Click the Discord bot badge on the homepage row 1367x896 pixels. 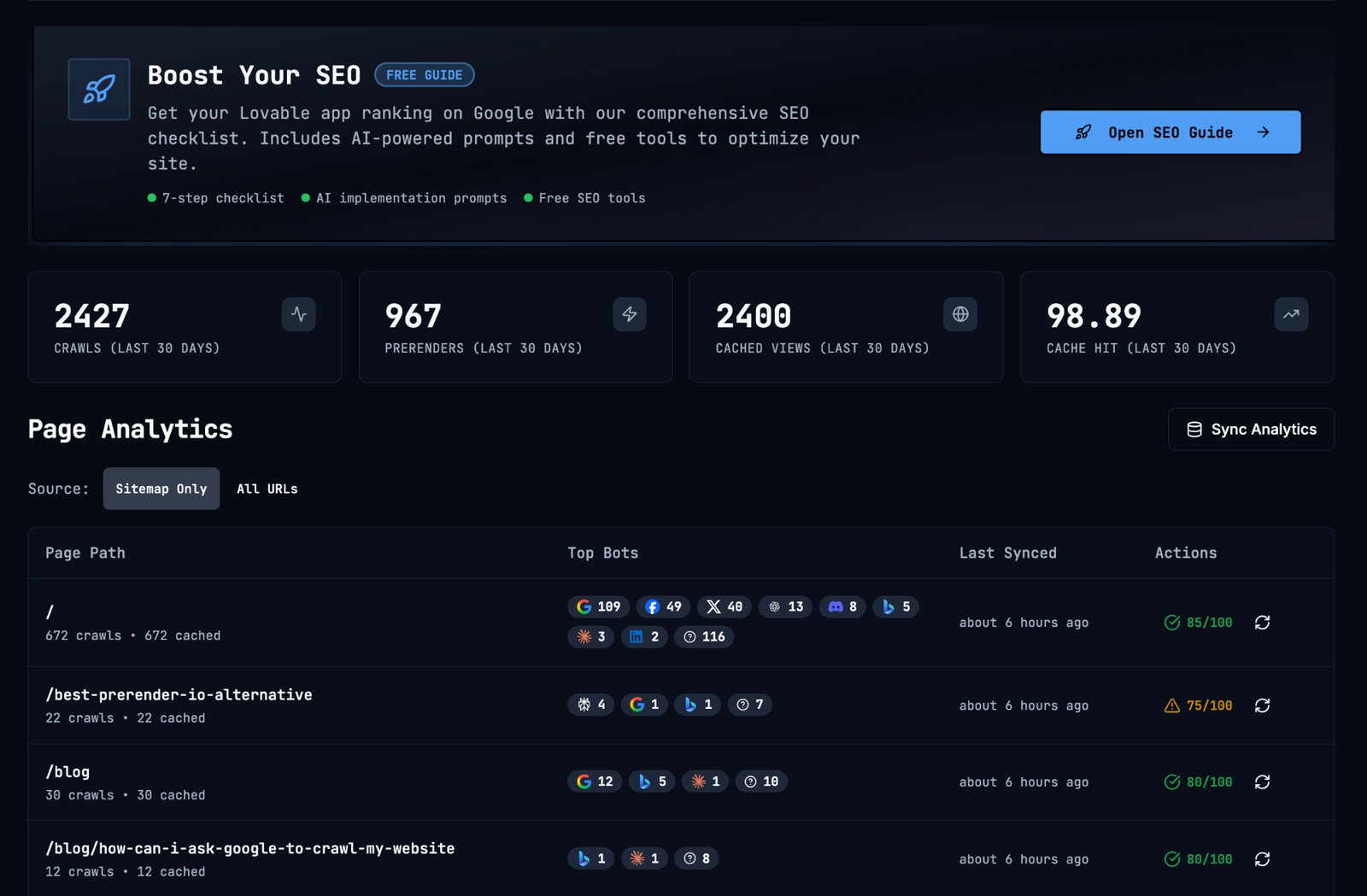pos(842,606)
